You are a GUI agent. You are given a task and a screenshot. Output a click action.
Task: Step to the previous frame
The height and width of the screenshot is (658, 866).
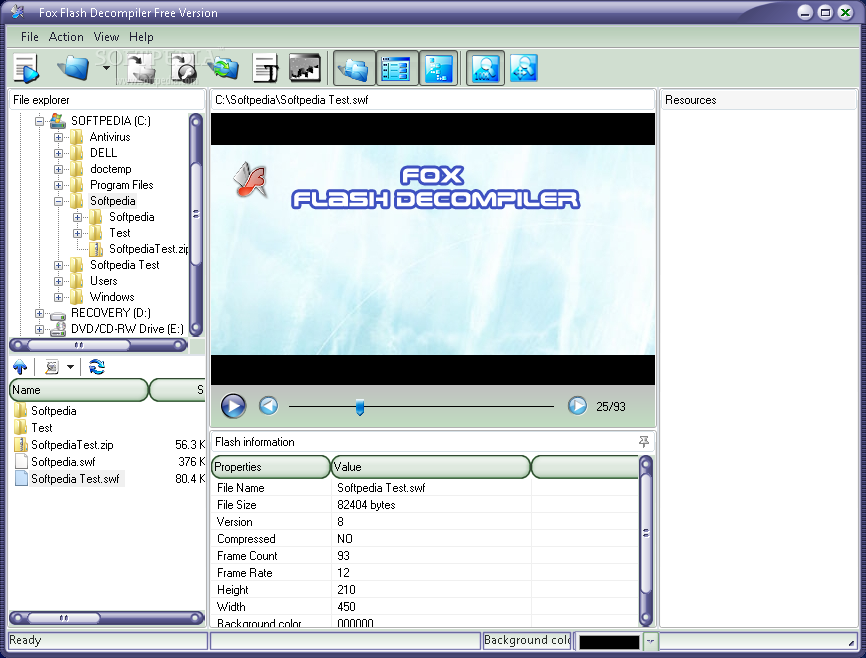(268, 406)
